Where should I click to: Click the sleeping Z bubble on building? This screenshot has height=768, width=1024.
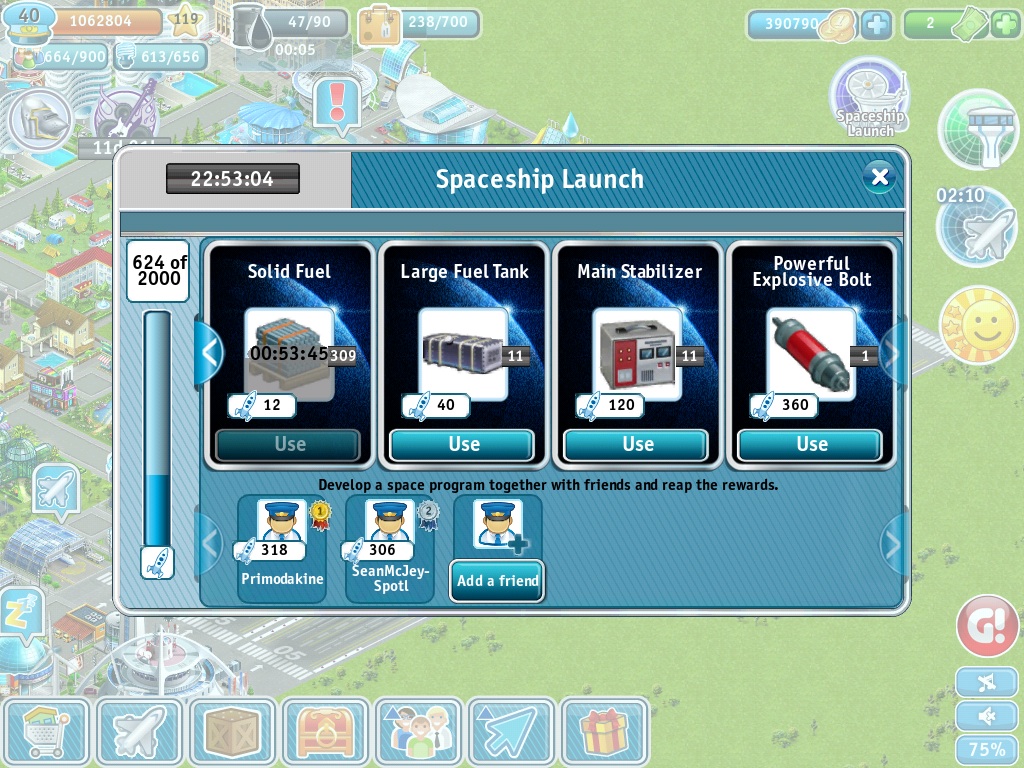(x=21, y=615)
